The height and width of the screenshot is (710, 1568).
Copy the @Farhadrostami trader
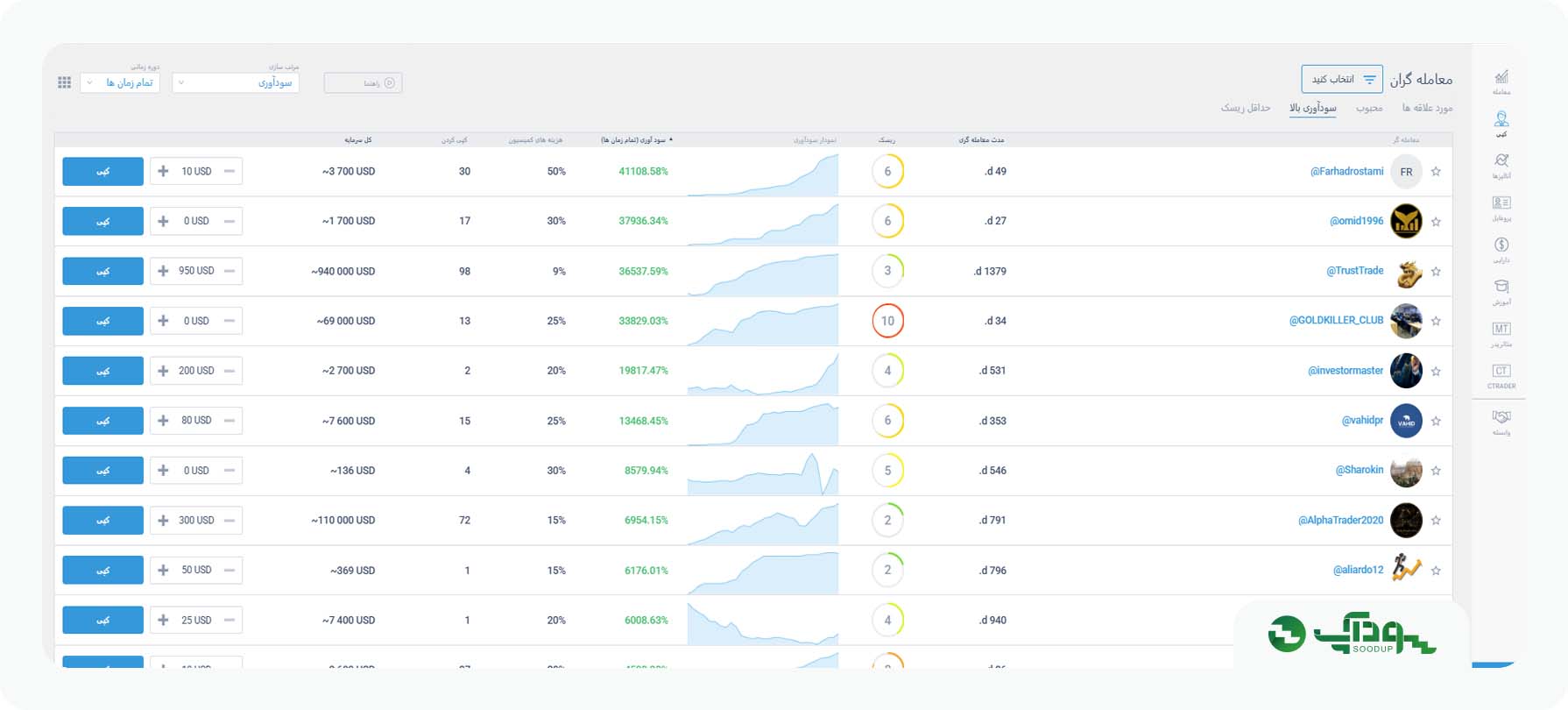pos(102,171)
